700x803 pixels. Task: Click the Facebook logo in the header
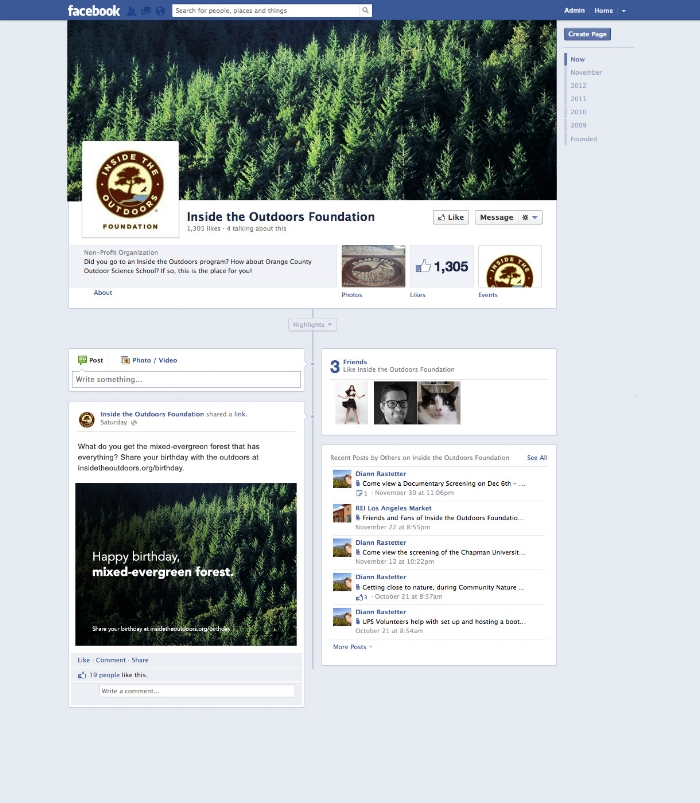coord(94,10)
